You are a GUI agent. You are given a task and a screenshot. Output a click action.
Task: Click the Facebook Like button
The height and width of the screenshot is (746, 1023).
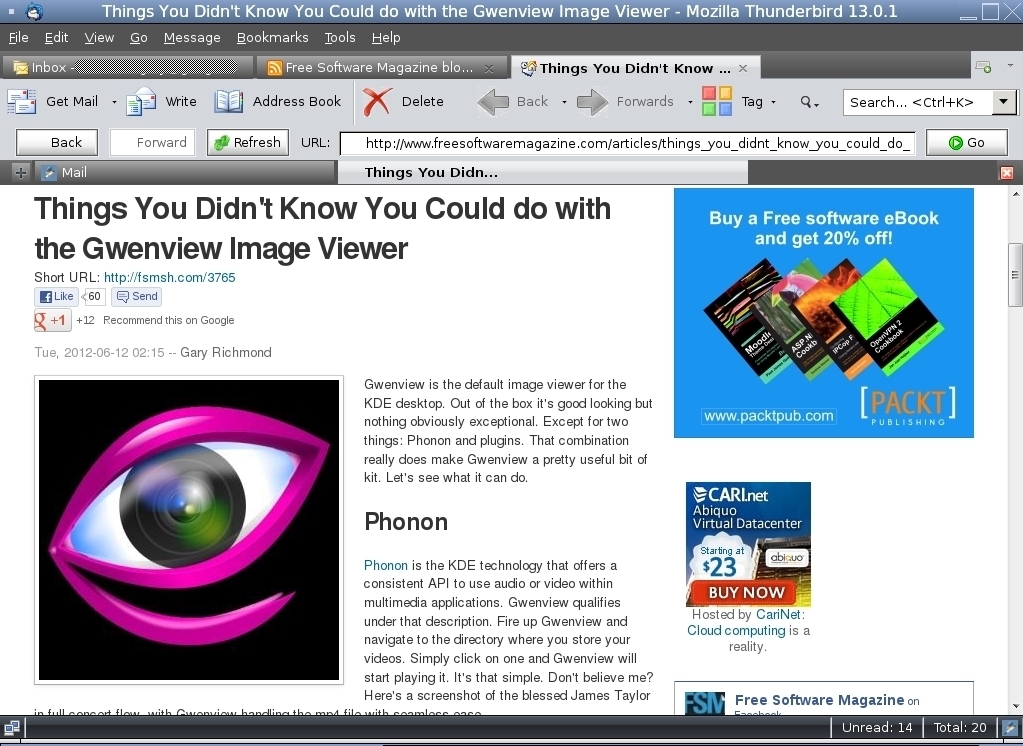click(x=57, y=296)
